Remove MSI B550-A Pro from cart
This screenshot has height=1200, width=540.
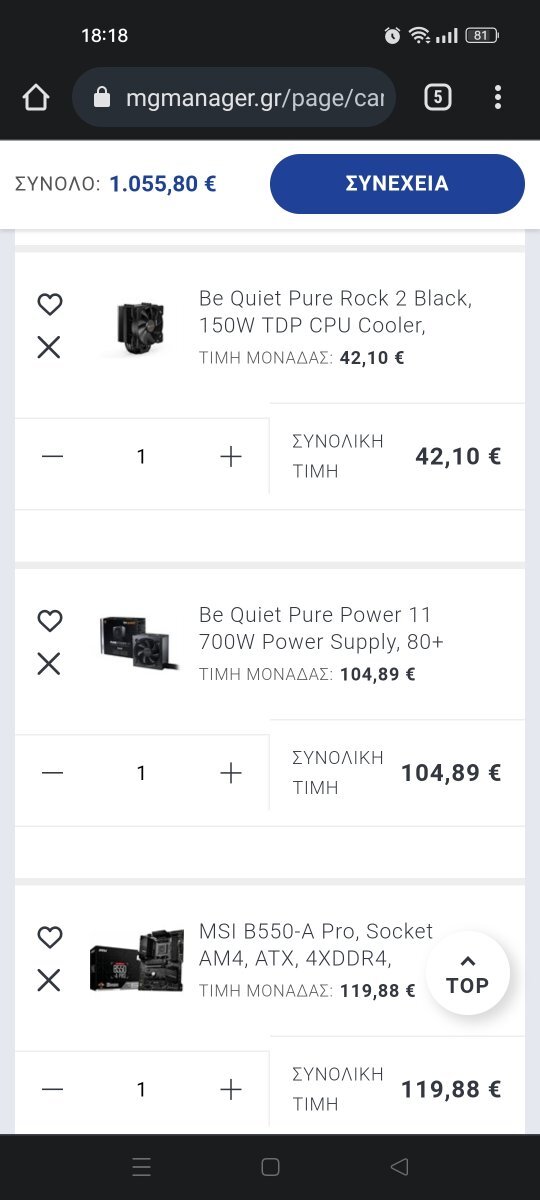(x=49, y=981)
